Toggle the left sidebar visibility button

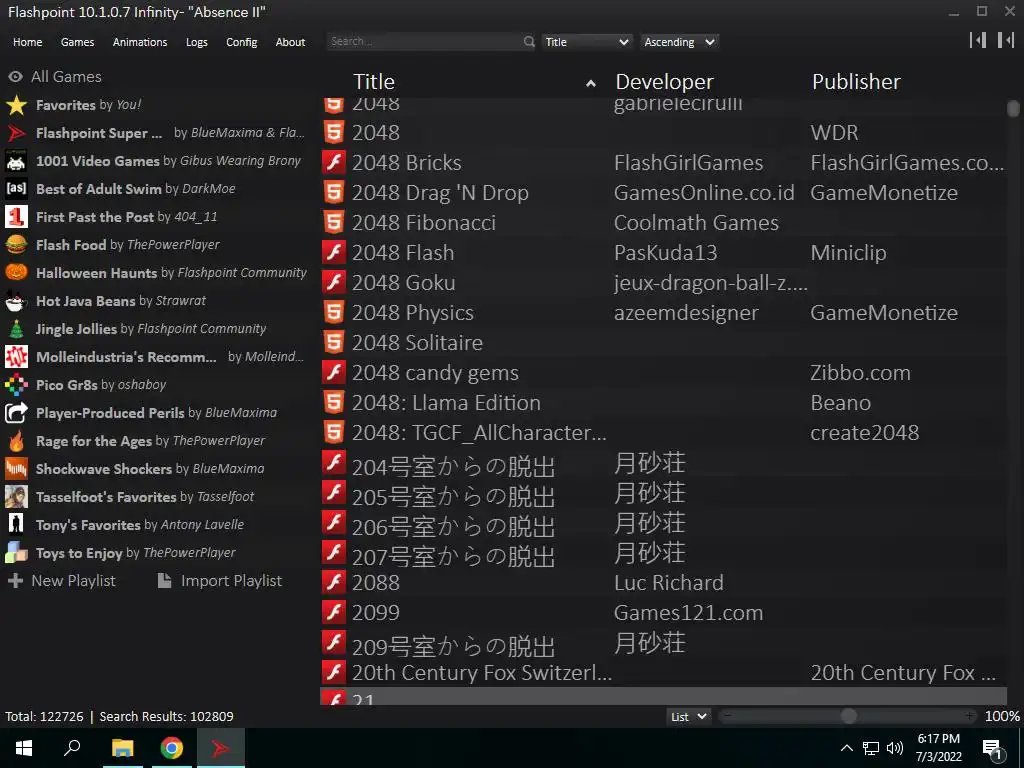(x=978, y=40)
